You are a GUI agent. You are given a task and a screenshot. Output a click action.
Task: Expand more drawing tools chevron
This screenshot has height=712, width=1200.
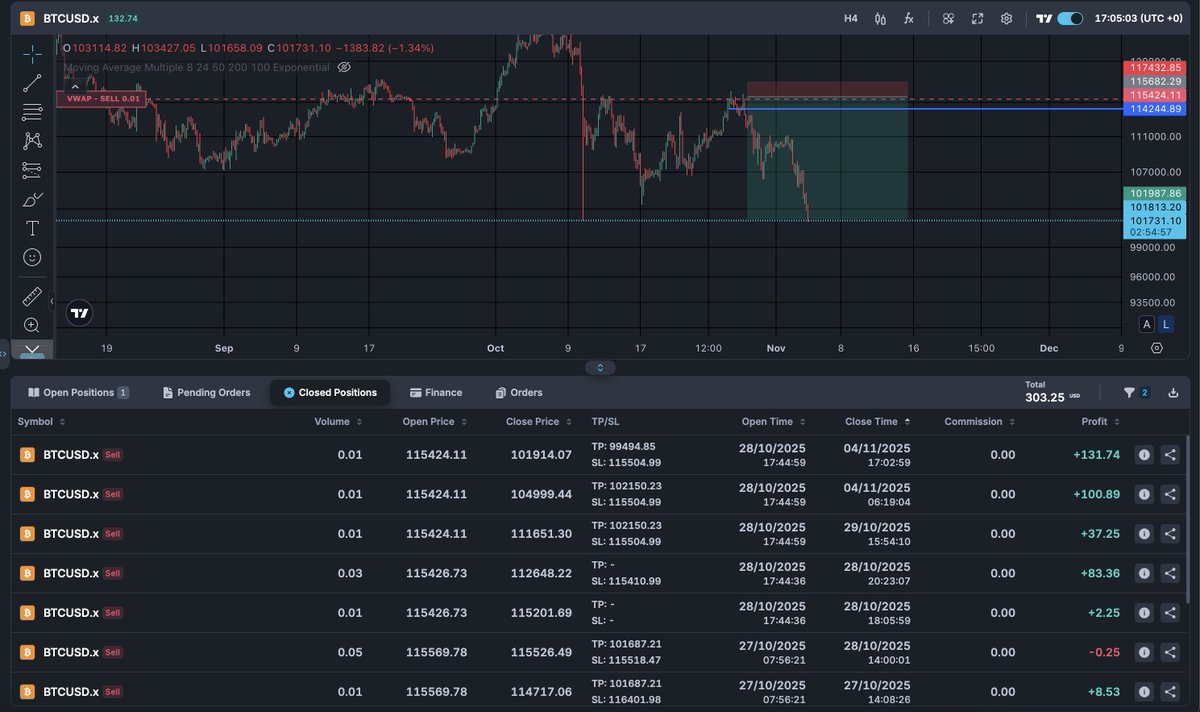[32, 350]
